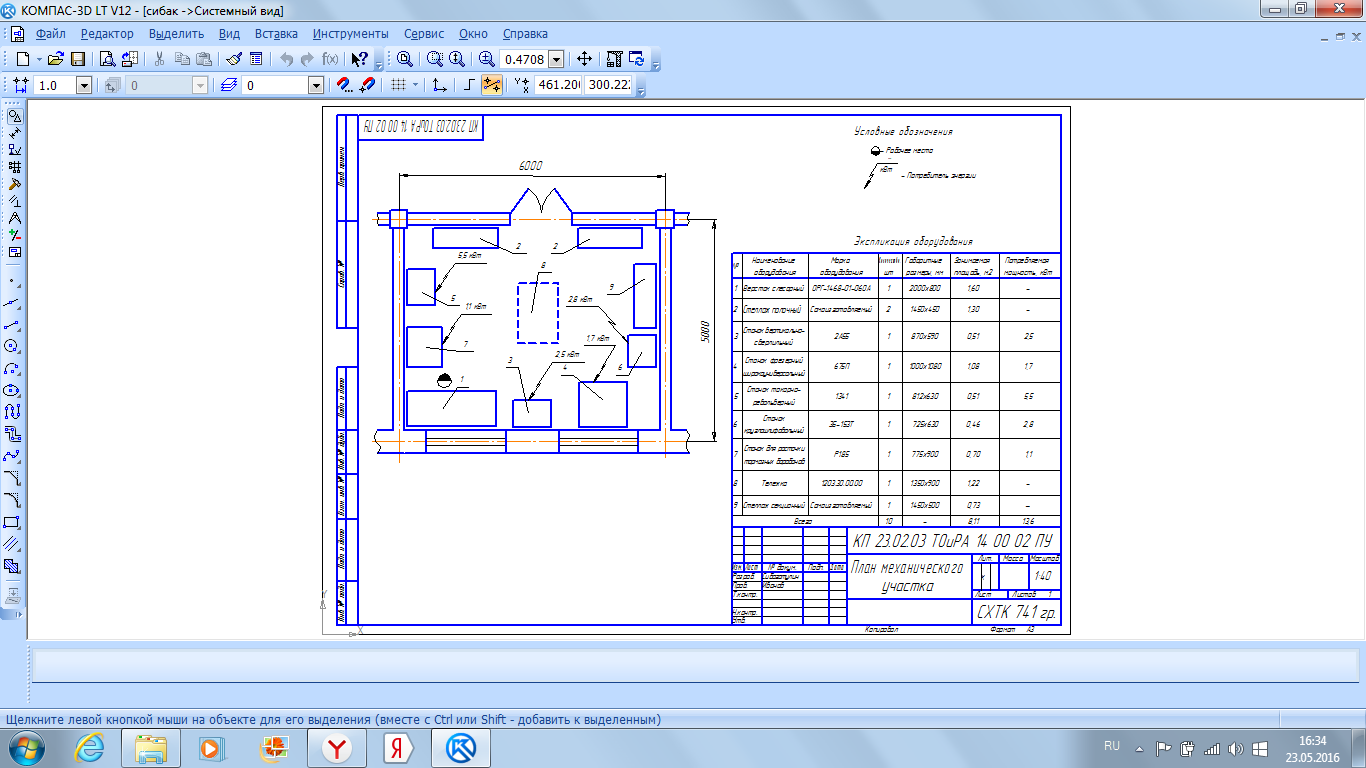Open the Выделить menu
Image resolution: width=1366 pixels, height=768 pixels.
[x=176, y=34]
